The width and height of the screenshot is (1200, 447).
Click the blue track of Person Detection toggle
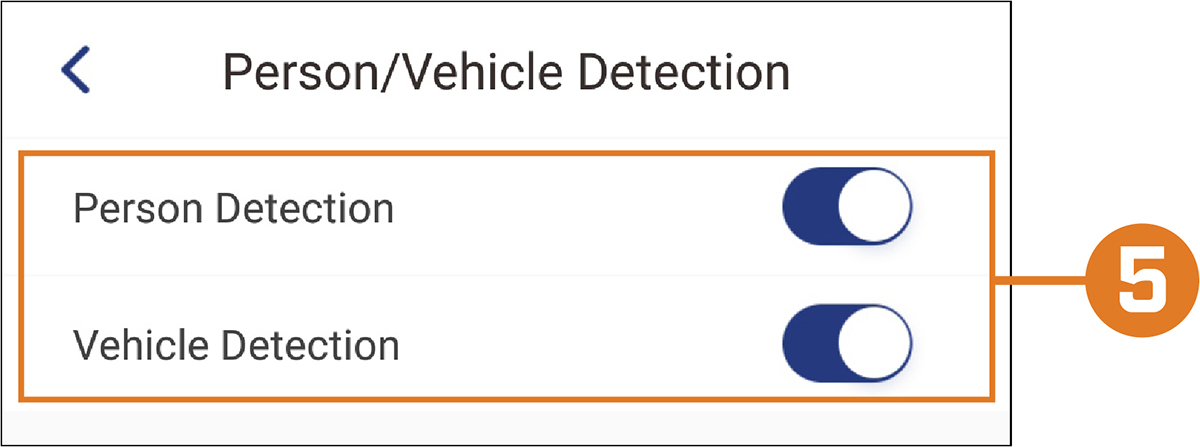pos(808,208)
